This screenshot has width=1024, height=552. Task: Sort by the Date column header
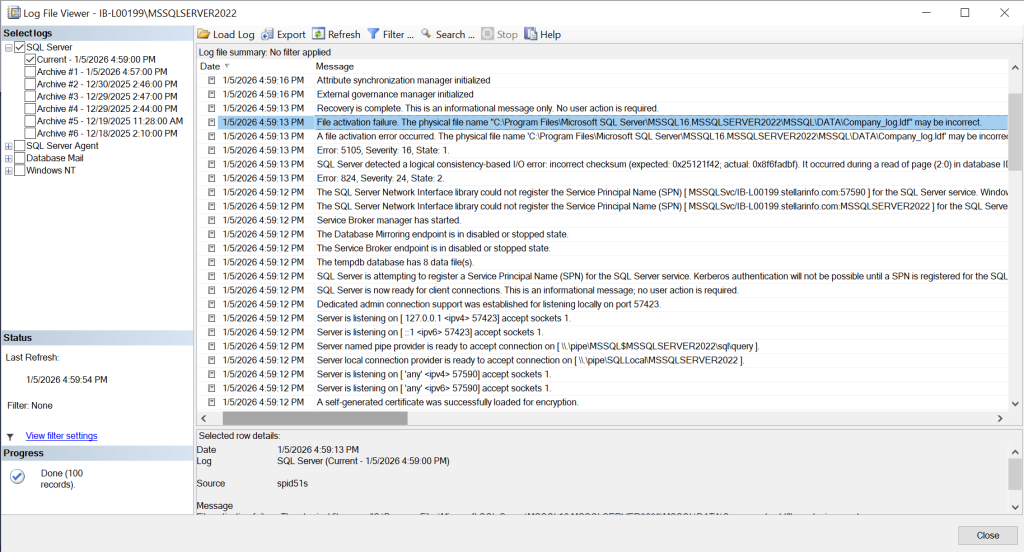[210, 66]
